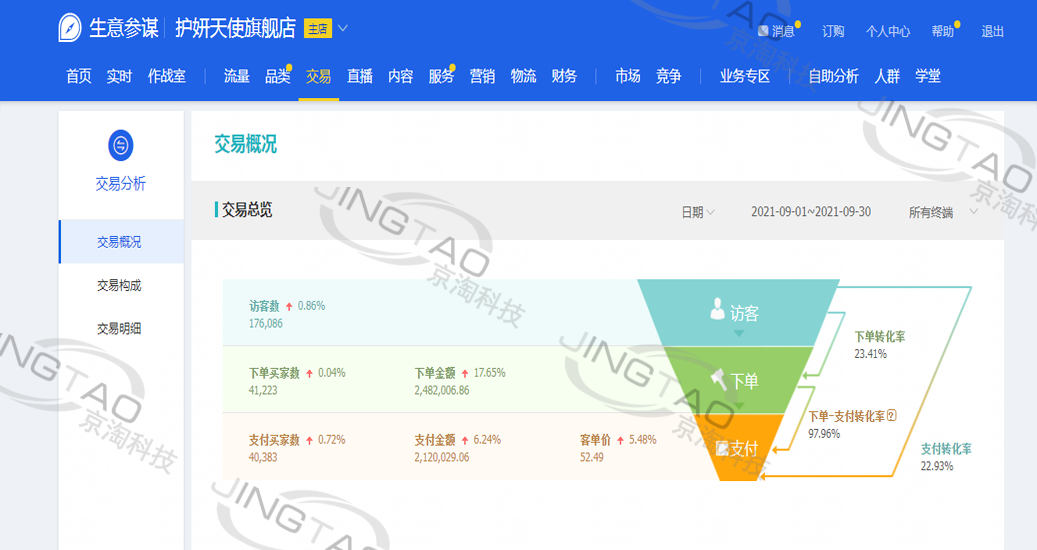Click the 下单 hammer icon in funnel
1037x550 pixels.
pos(718,380)
